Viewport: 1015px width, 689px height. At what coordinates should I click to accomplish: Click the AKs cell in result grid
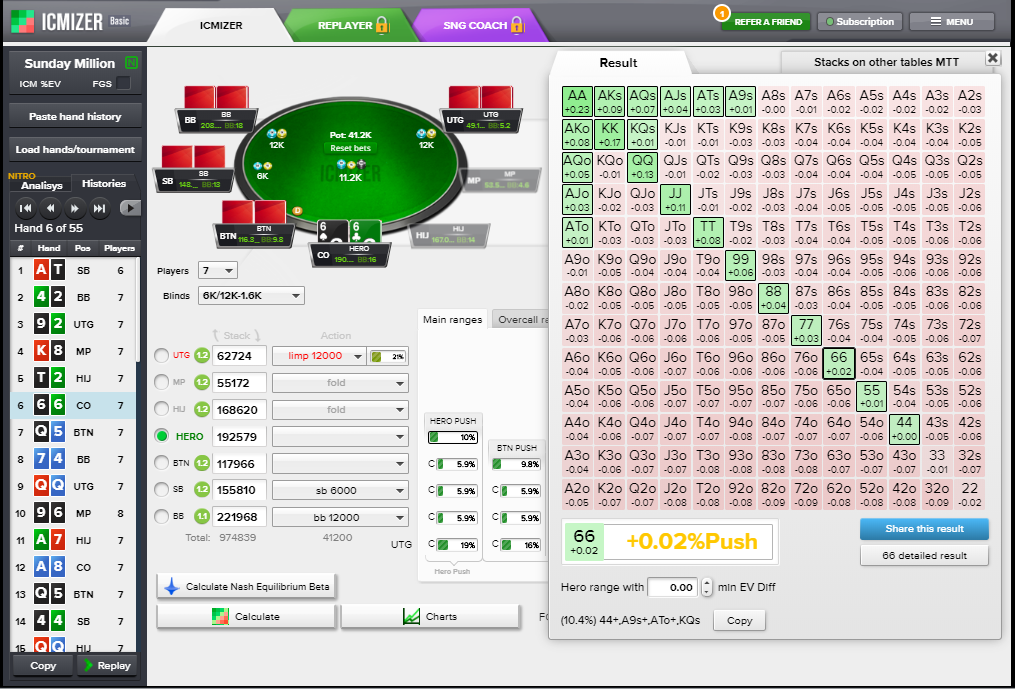point(610,101)
